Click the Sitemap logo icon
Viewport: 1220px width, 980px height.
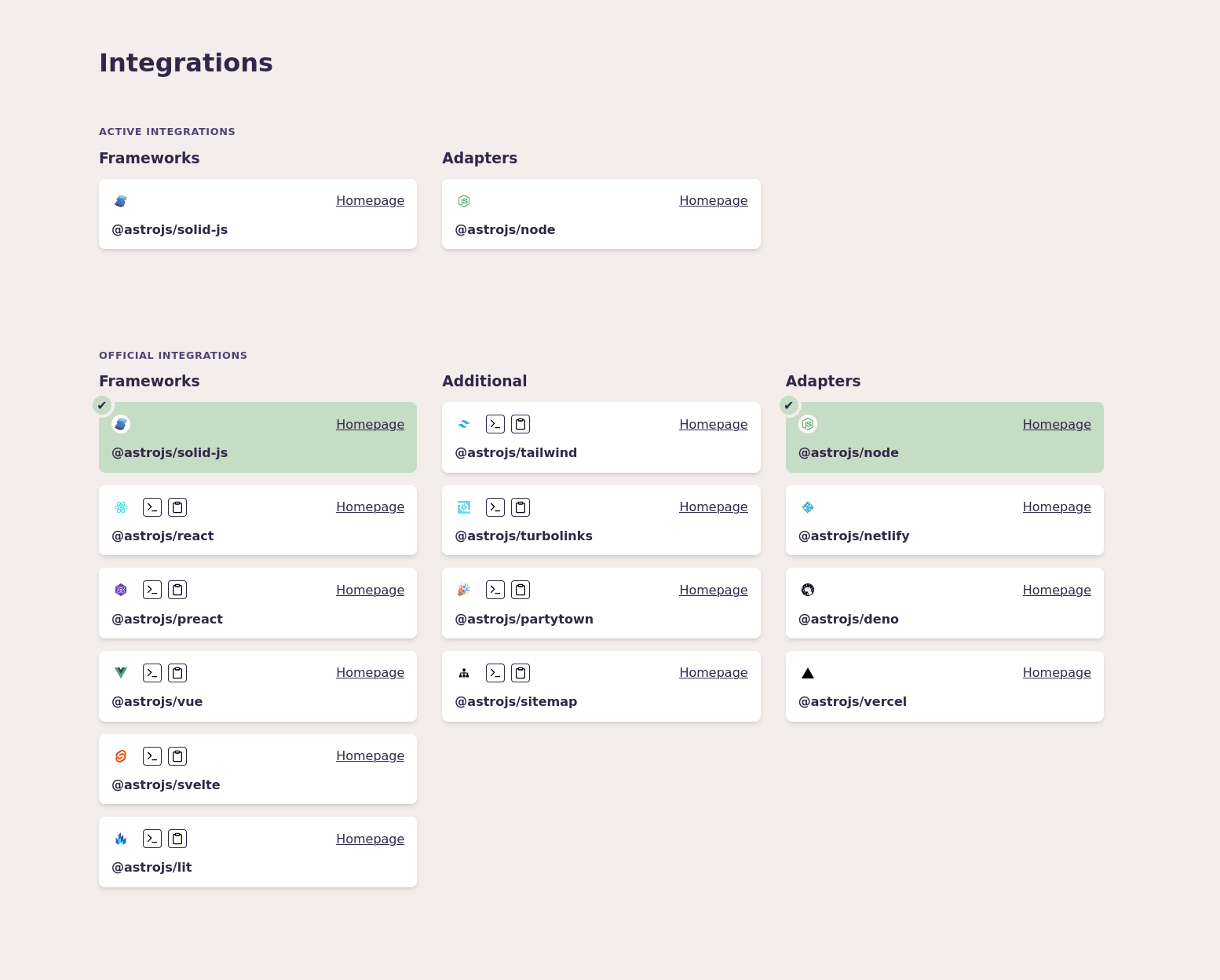464,673
